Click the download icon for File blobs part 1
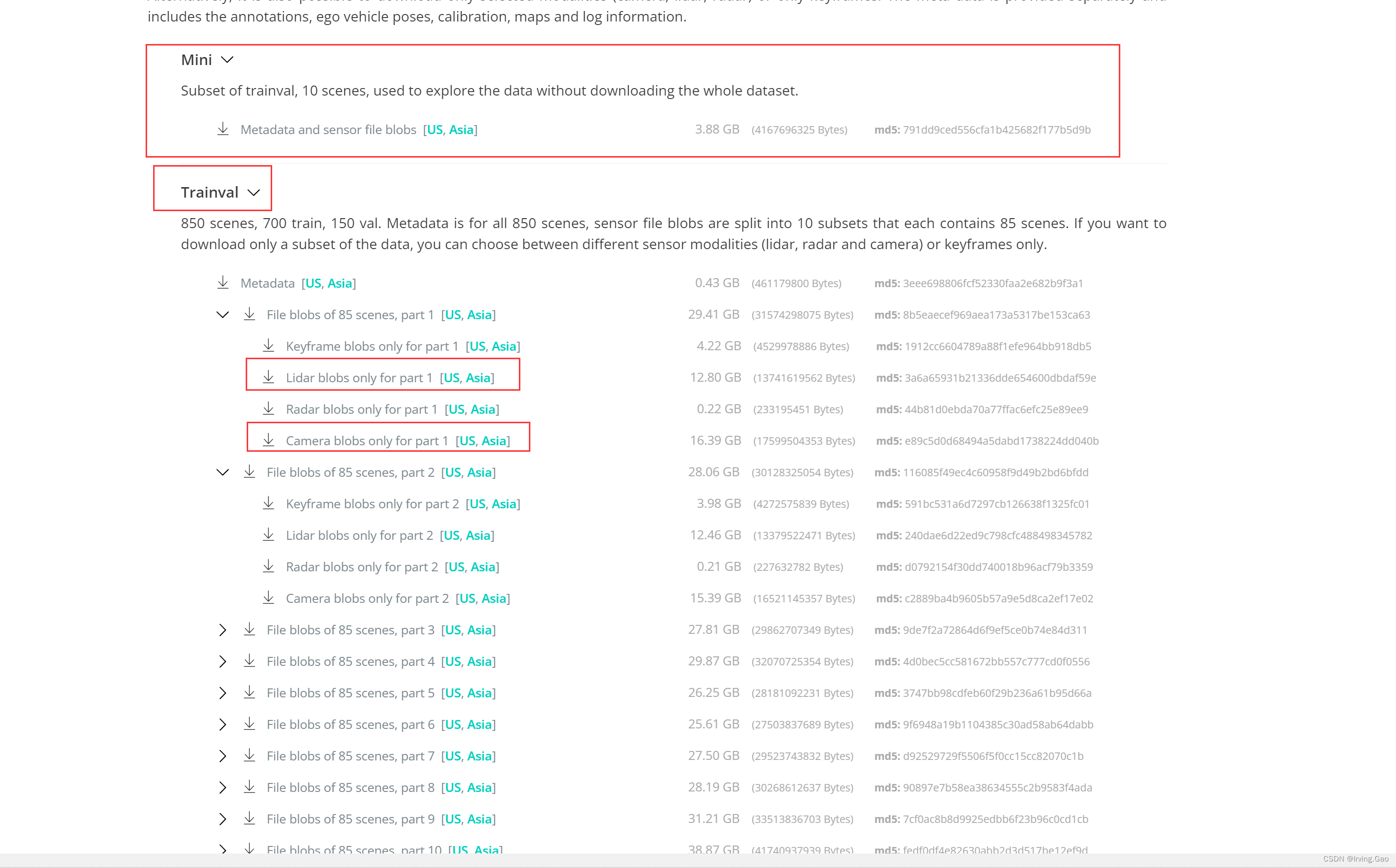Image resolution: width=1396 pixels, height=868 pixels. coord(249,314)
